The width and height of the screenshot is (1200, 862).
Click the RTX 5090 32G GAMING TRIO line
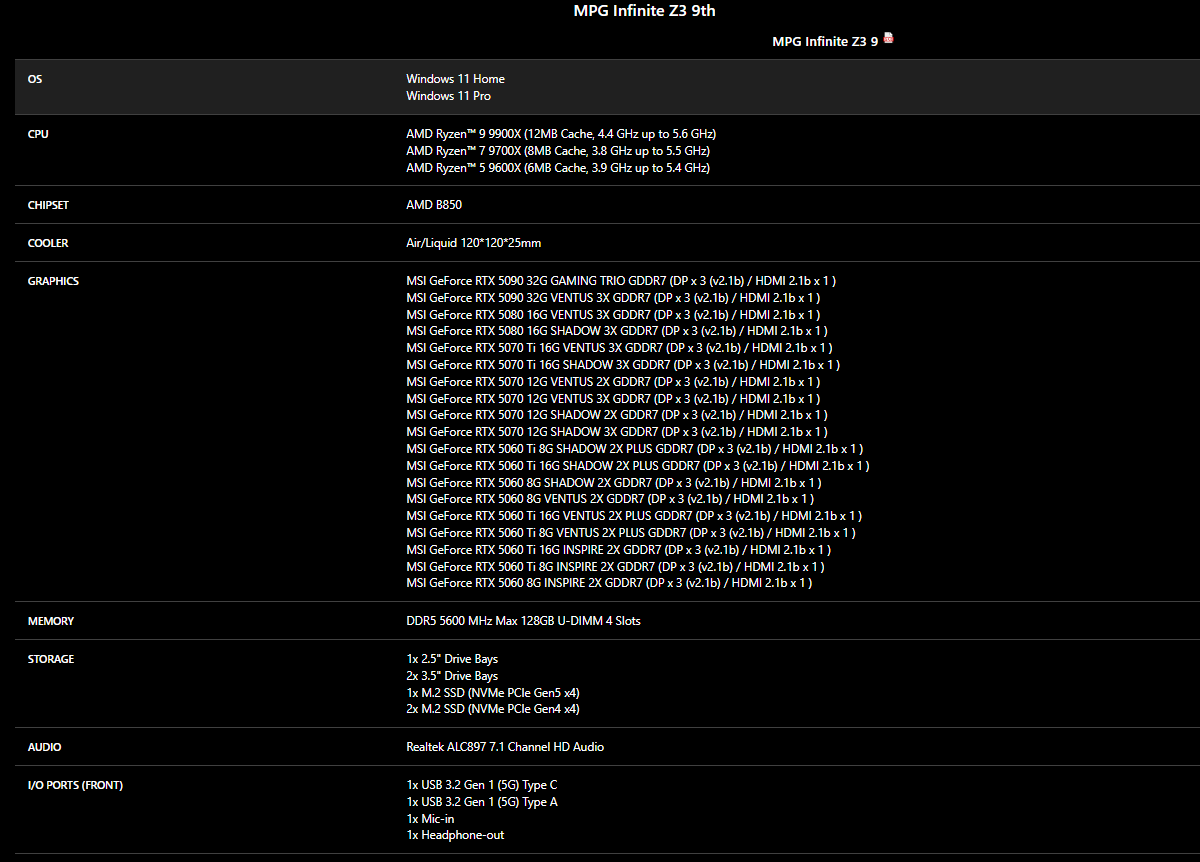(x=620, y=281)
